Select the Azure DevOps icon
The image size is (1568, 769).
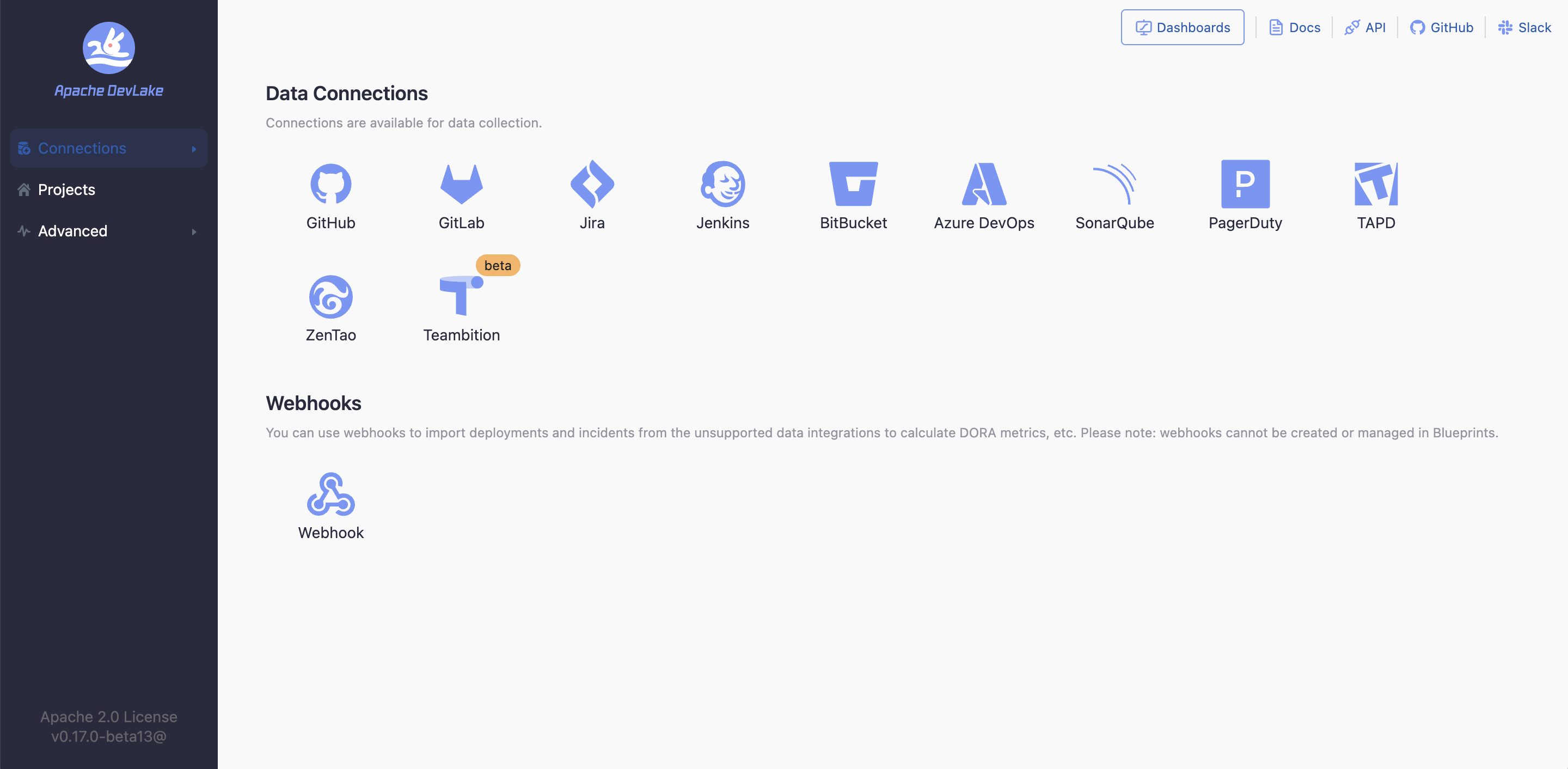[984, 184]
